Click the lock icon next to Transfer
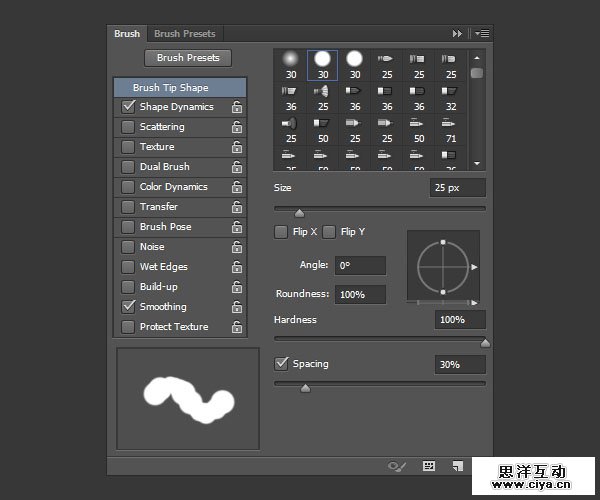 click(236, 207)
